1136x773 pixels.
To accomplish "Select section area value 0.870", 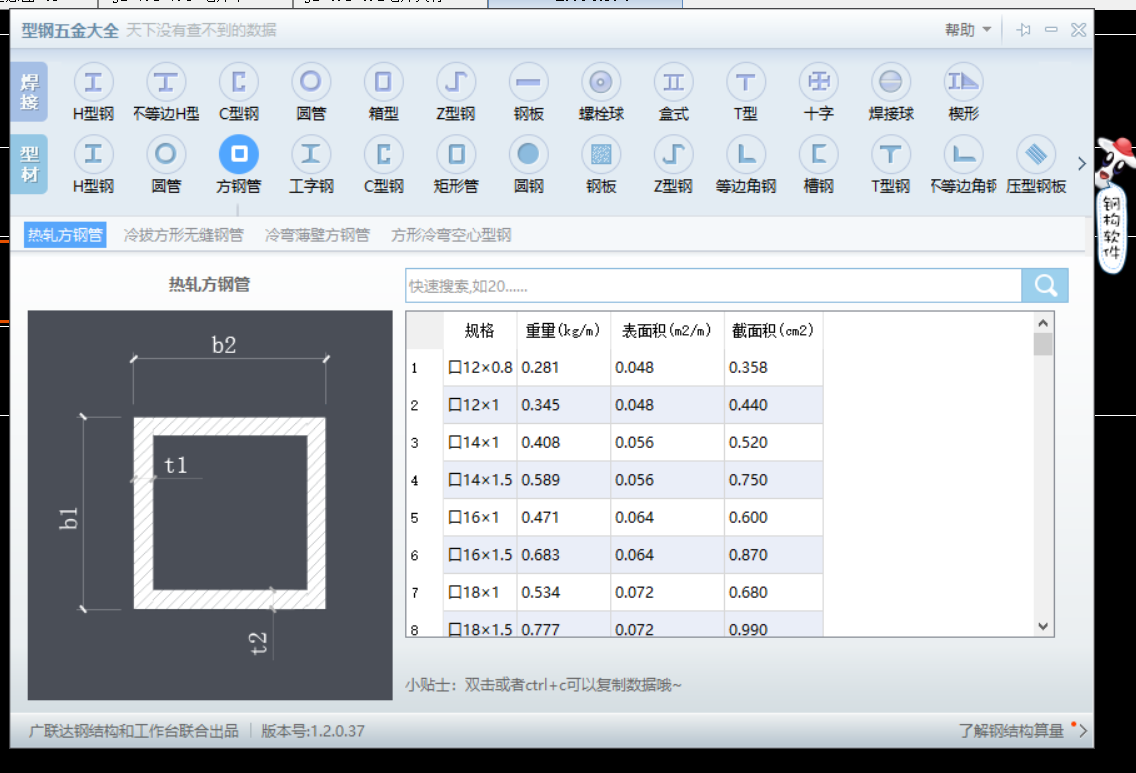I will [x=773, y=555].
